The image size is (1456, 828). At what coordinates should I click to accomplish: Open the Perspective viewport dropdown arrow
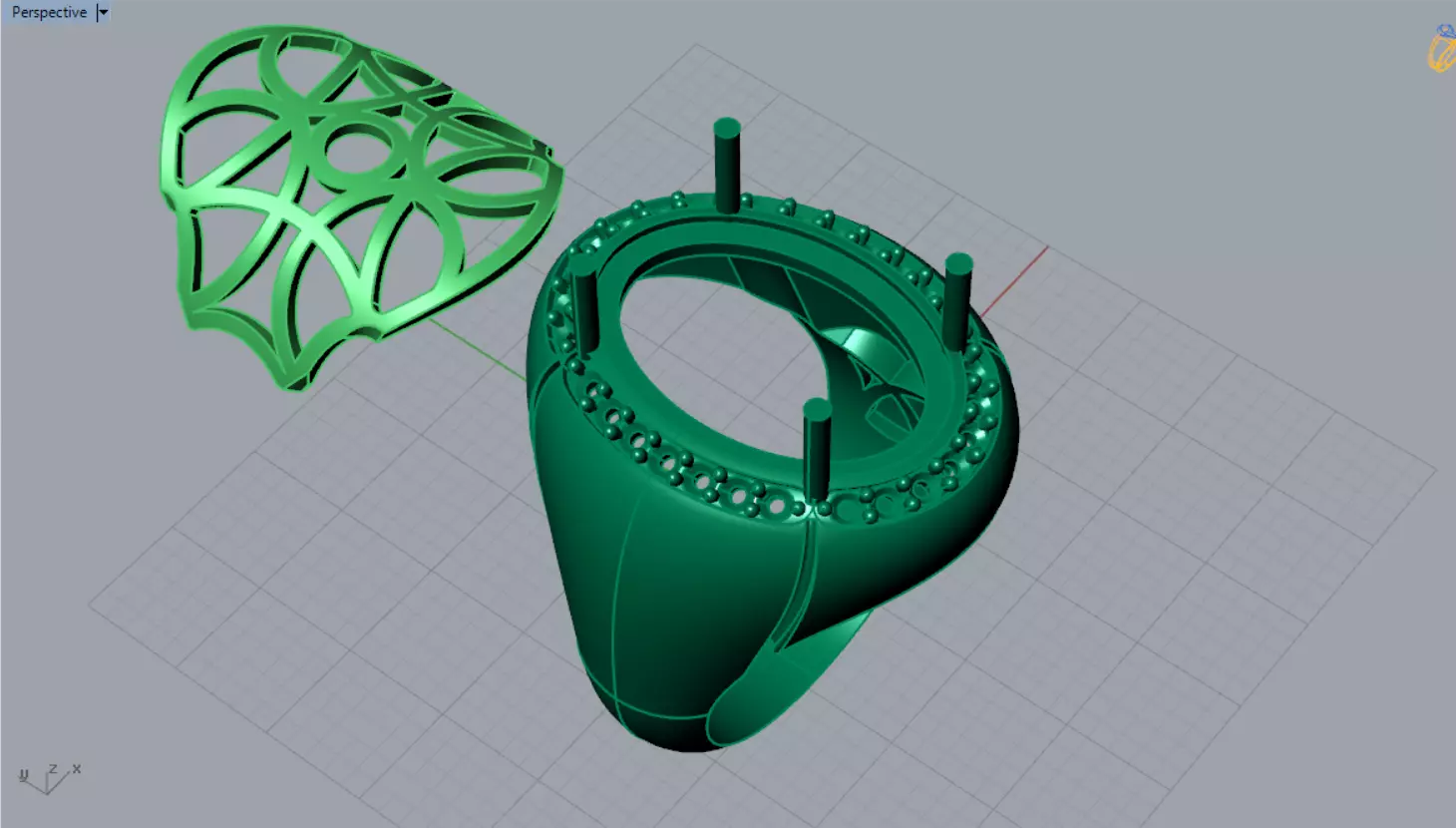pyautogui.click(x=103, y=12)
